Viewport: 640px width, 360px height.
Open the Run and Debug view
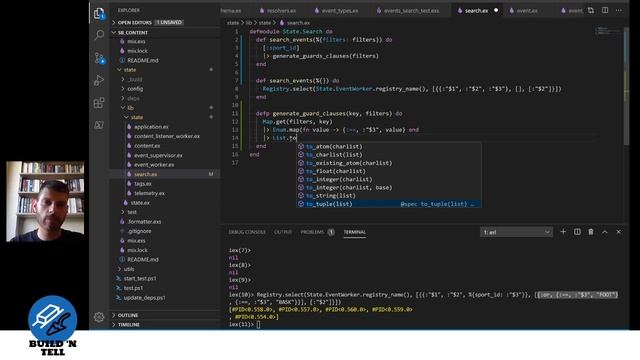(x=99, y=80)
